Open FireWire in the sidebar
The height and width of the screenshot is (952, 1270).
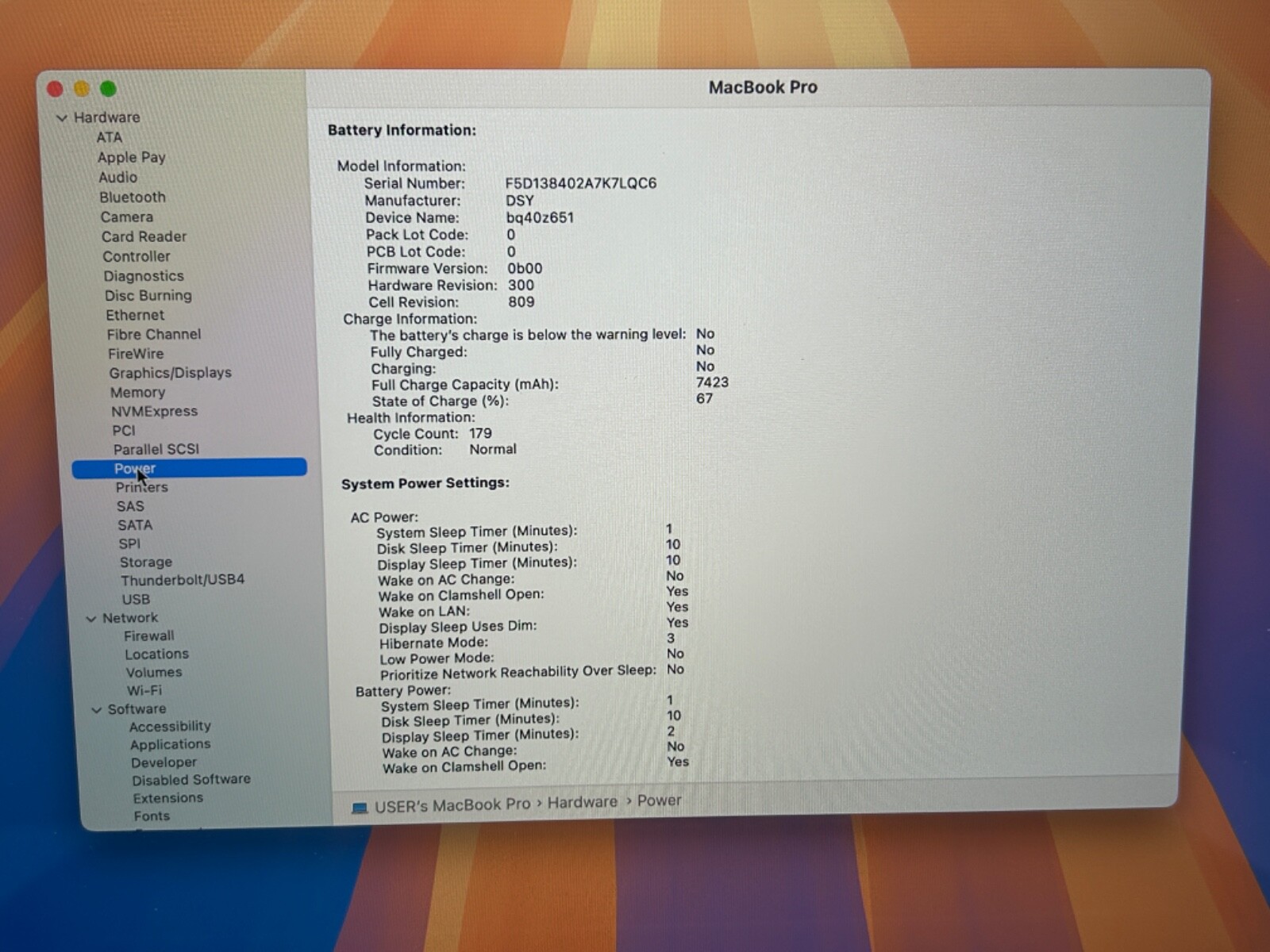coord(137,354)
